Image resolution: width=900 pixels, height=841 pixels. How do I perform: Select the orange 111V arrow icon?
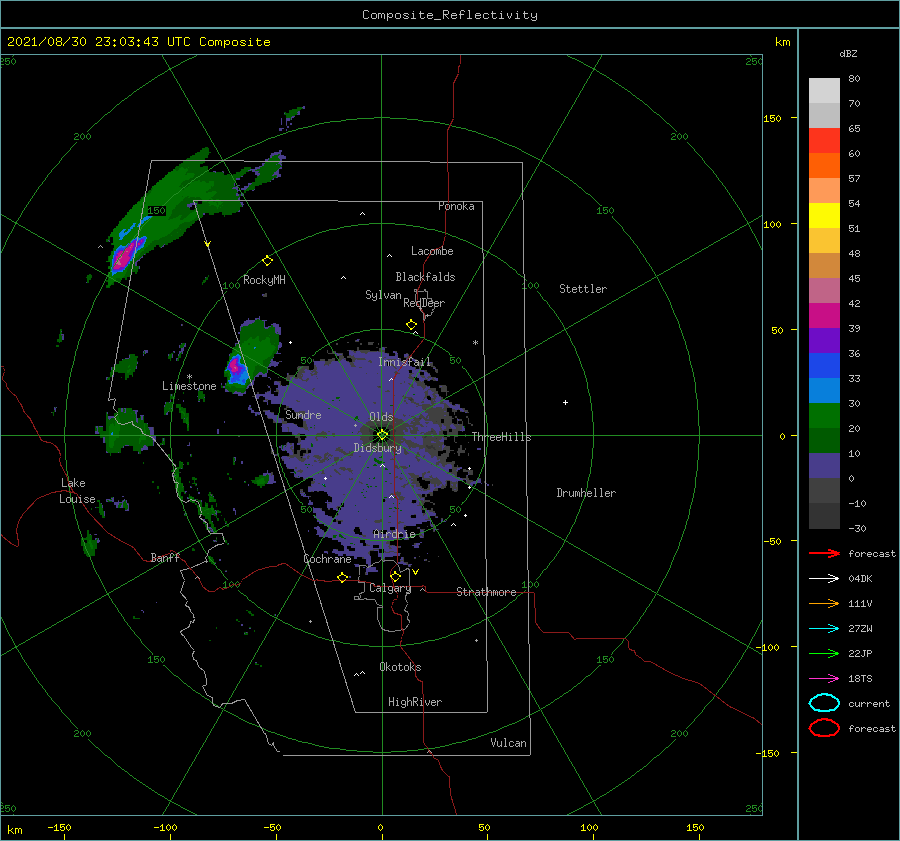tap(824, 603)
